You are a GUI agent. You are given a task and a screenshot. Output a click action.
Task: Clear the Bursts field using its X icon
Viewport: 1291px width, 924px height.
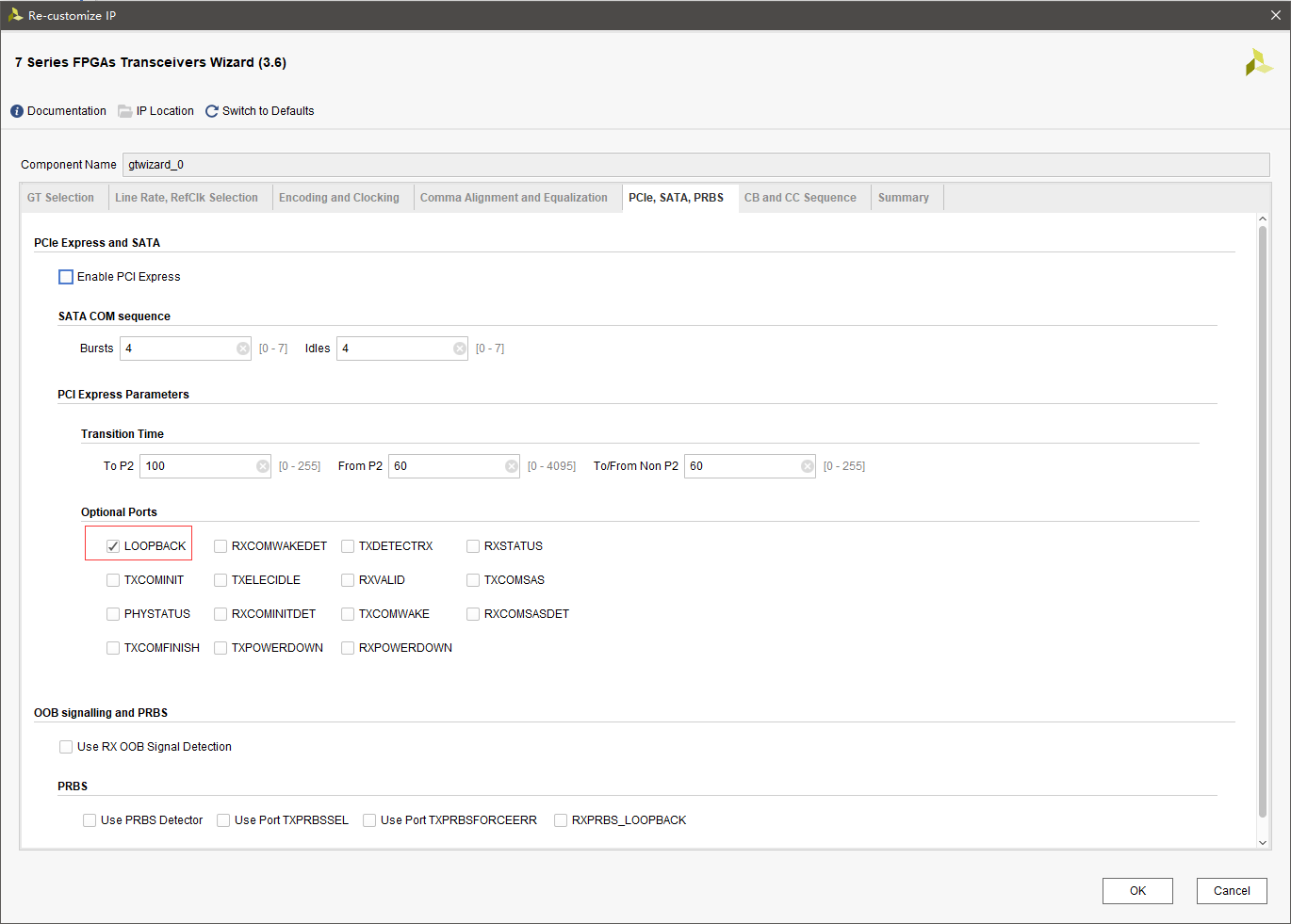[243, 349]
